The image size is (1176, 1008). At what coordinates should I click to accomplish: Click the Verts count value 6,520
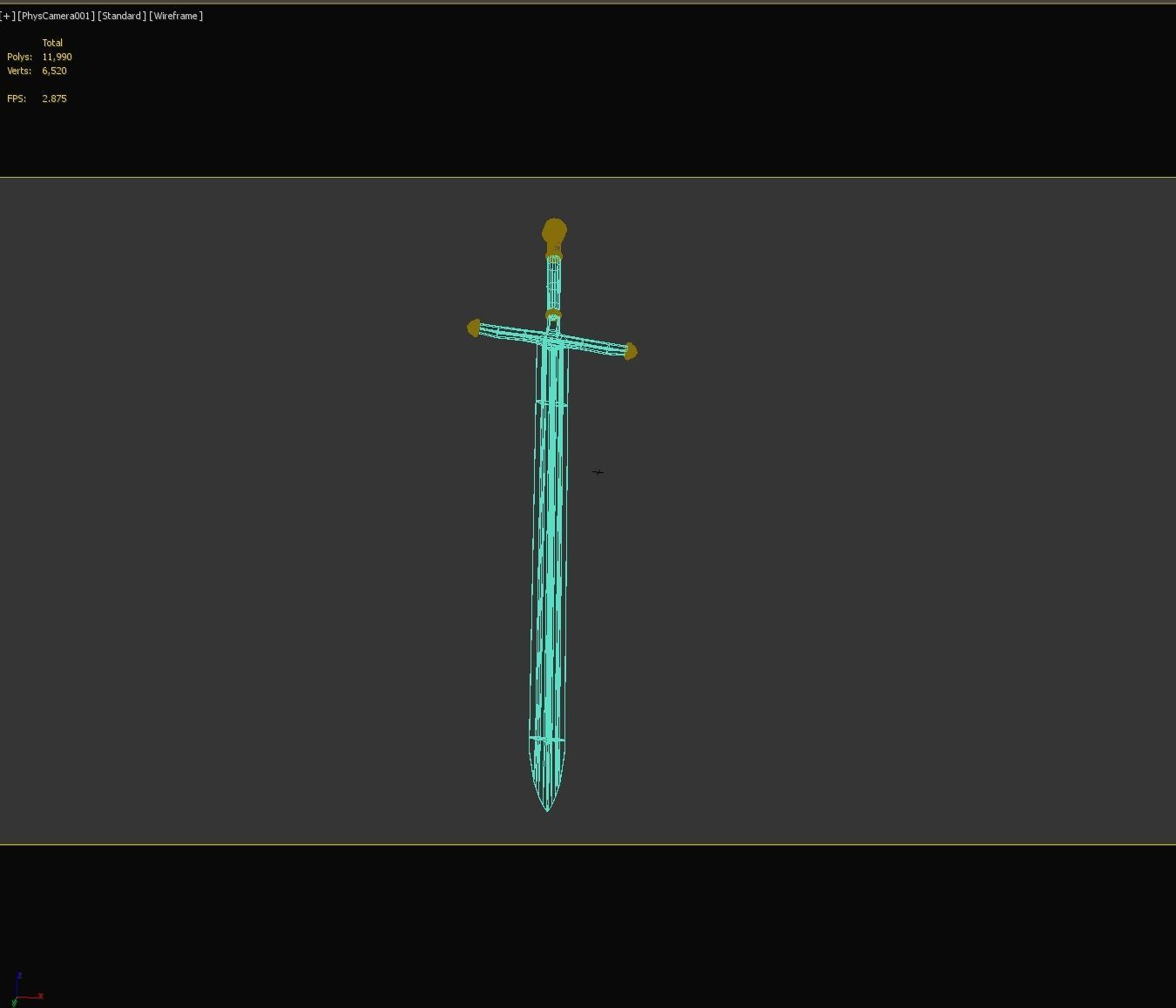click(x=54, y=71)
